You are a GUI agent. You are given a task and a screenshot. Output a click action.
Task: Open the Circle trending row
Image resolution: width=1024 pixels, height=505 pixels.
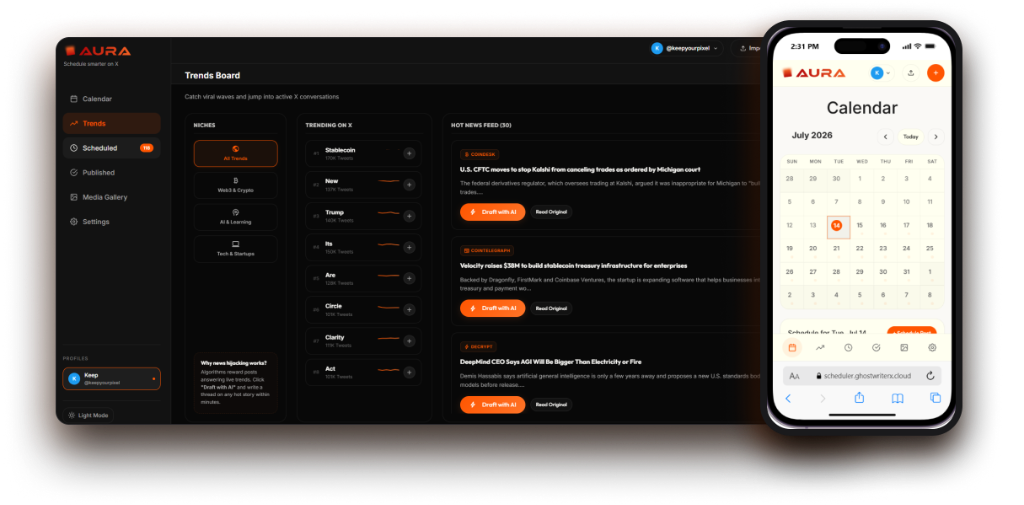(x=363, y=310)
